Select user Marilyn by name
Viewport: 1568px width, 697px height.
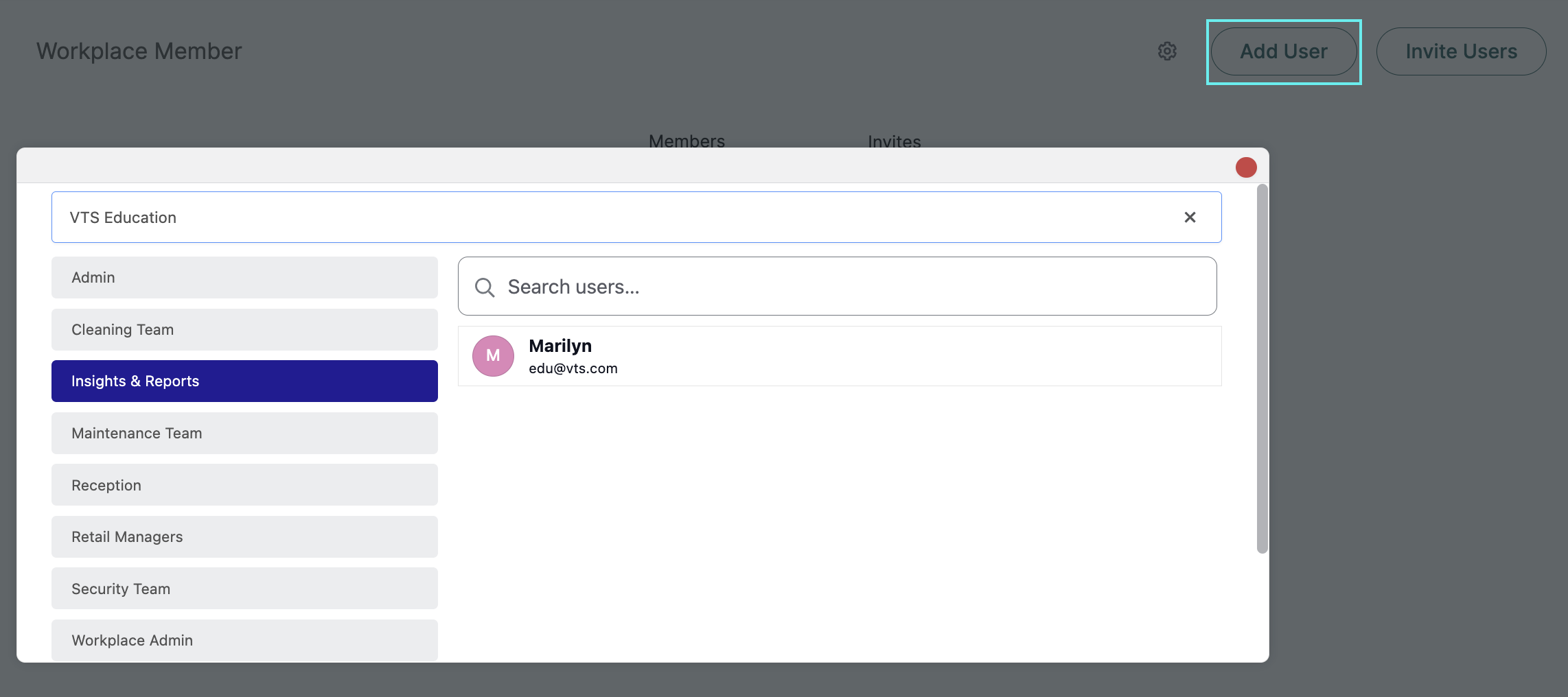coord(560,346)
